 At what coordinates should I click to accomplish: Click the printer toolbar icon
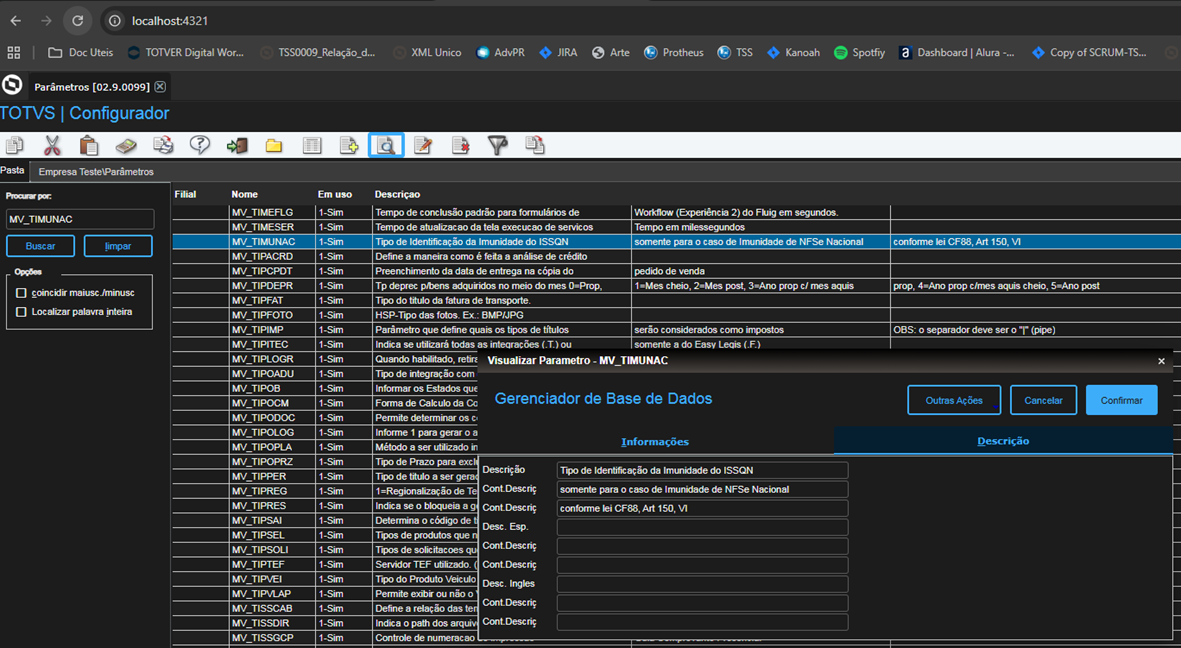(163, 145)
